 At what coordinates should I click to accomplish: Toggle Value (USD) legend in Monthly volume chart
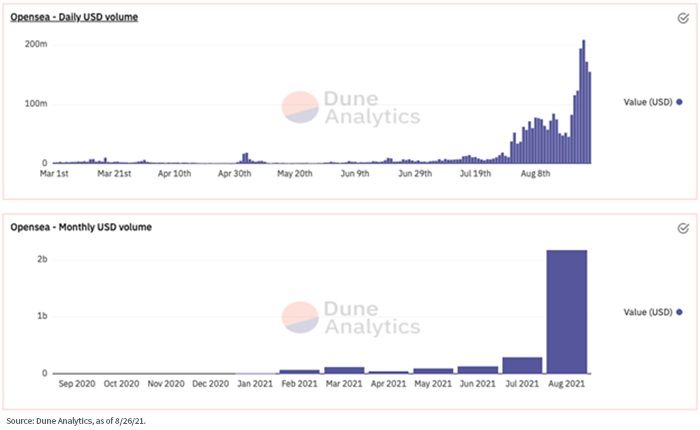pos(653,312)
